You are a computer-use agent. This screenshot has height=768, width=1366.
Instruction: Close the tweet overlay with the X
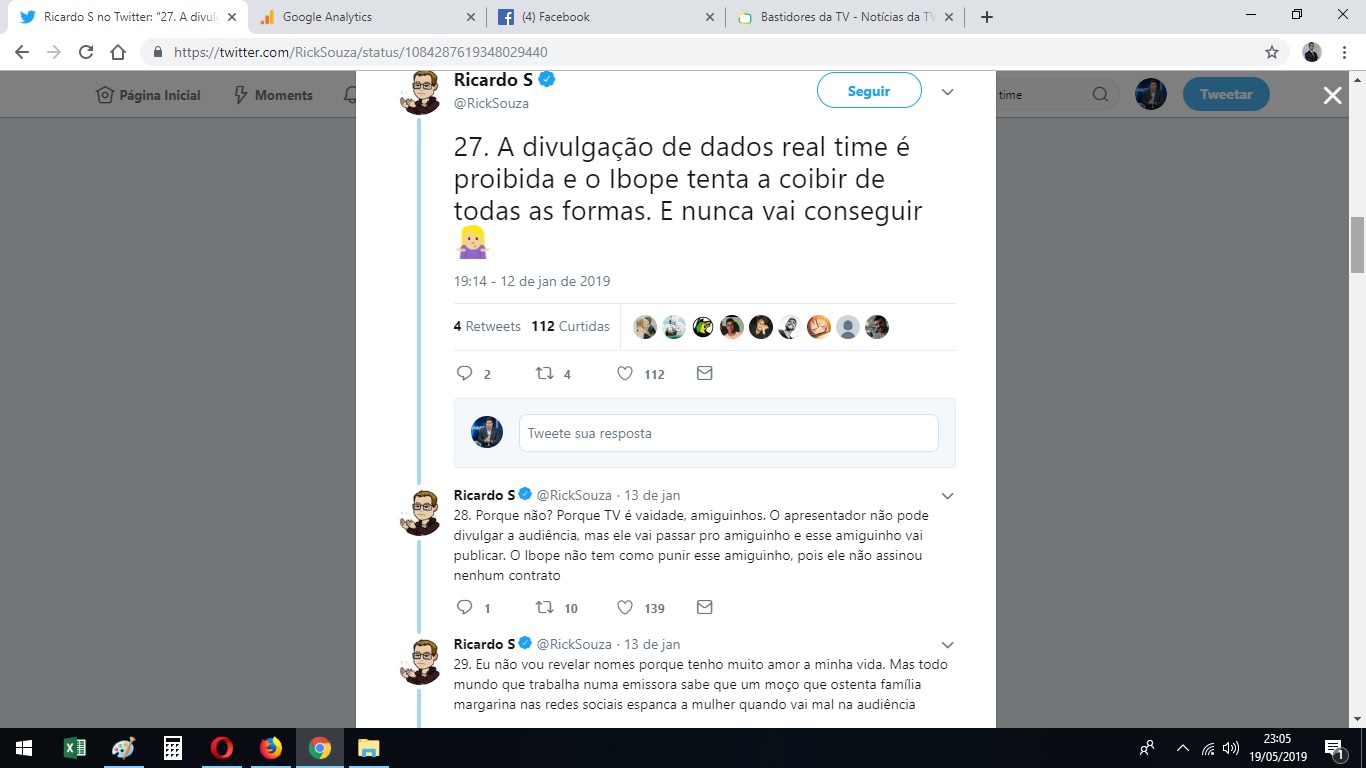pyautogui.click(x=1332, y=95)
